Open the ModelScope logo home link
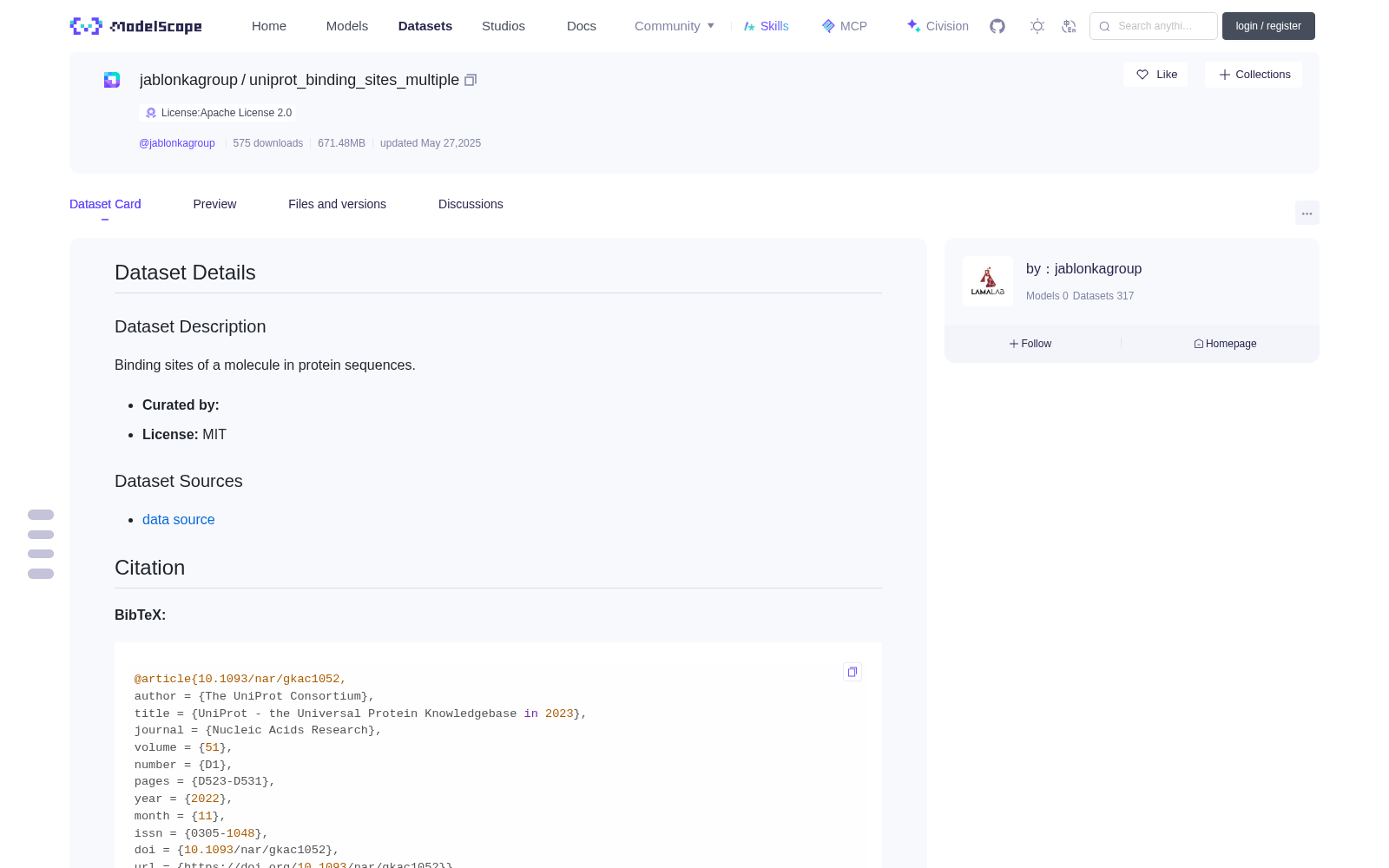1389x868 pixels. point(136,26)
